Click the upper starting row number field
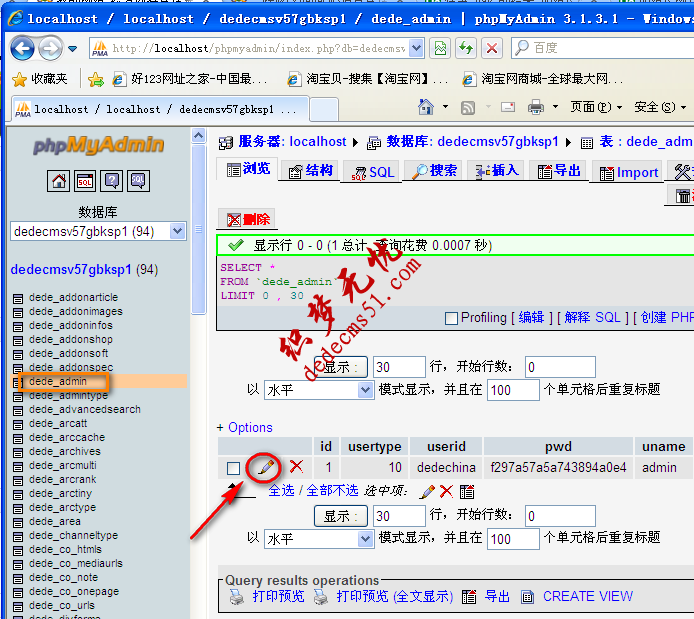The height and width of the screenshot is (619, 694). [x=560, y=367]
